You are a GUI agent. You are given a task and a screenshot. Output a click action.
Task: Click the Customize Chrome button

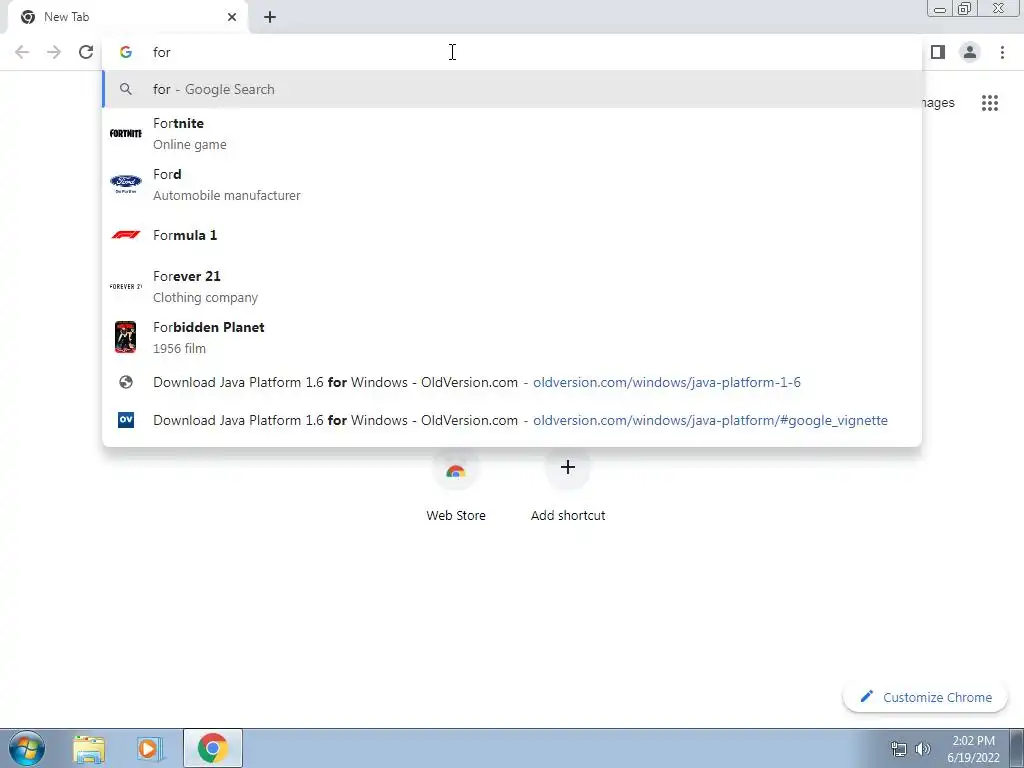click(926, 697)
